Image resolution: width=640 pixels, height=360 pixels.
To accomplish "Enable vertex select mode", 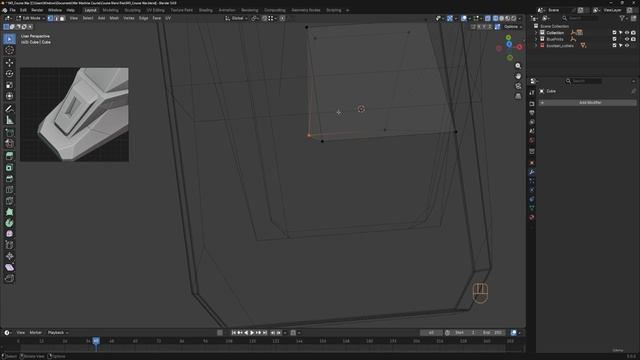I will pyautogui.click(x=50, y=18).
